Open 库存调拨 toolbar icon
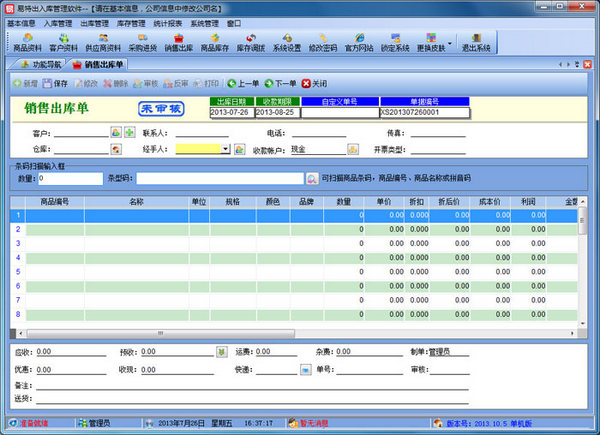This screenshot has height=435, width=600. 251,41
